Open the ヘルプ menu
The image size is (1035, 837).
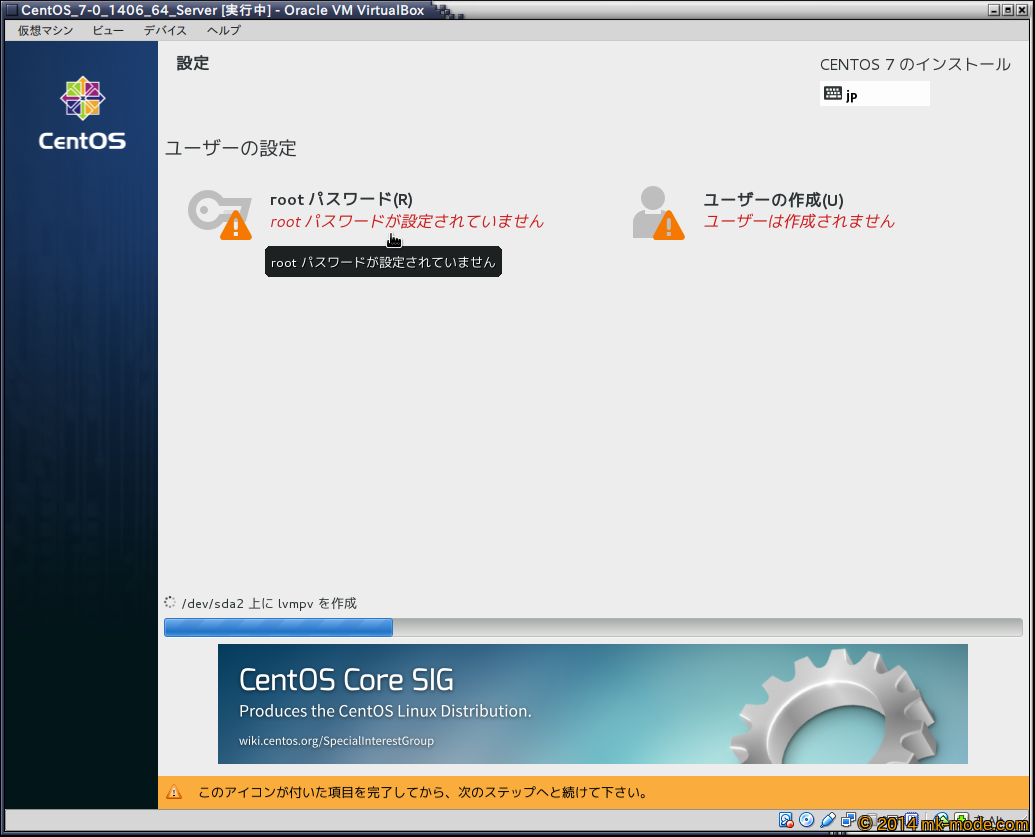click(223, 30)
